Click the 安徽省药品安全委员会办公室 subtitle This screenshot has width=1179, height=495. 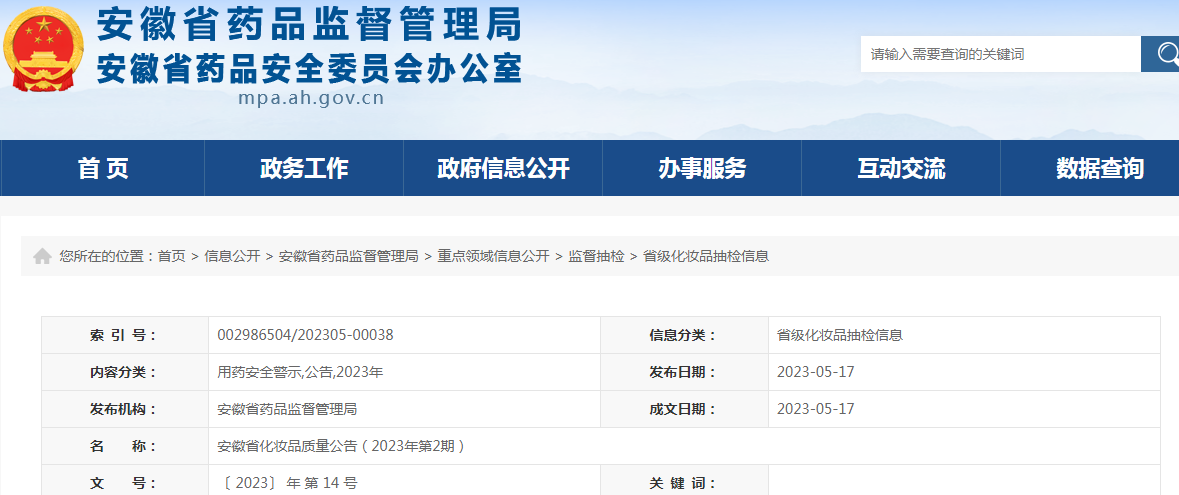tap(309, 70)
